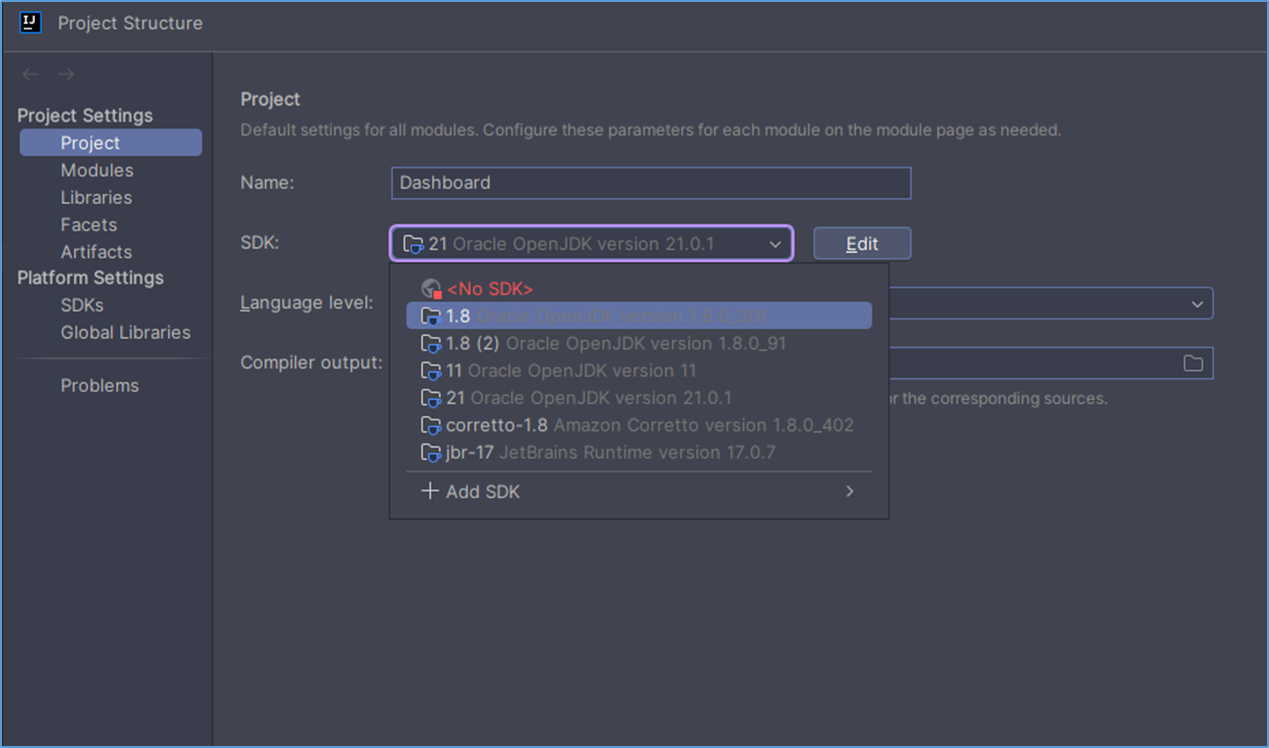Click the plus icon beside Add SDK

click(430, 491)
